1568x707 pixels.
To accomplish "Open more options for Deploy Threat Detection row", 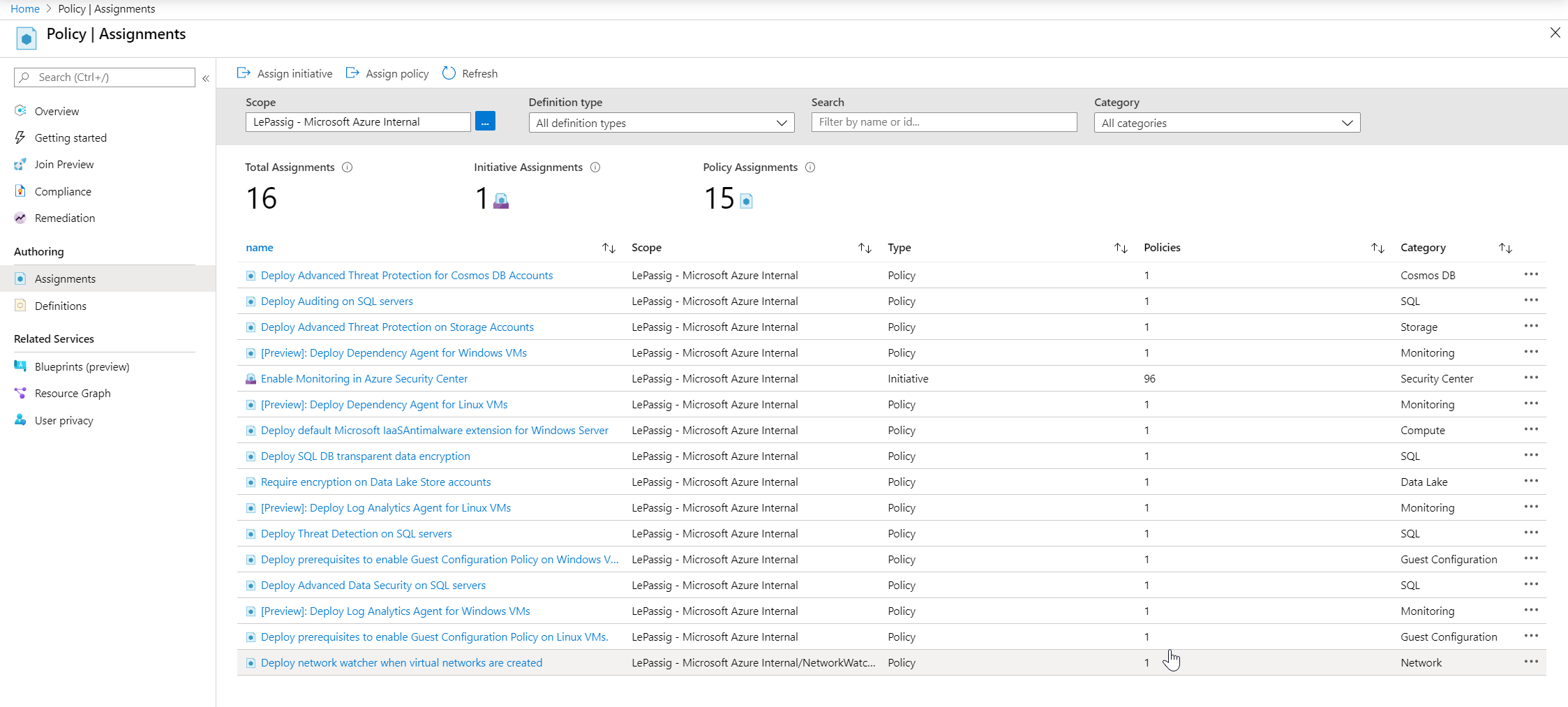I will (1531, 533).
